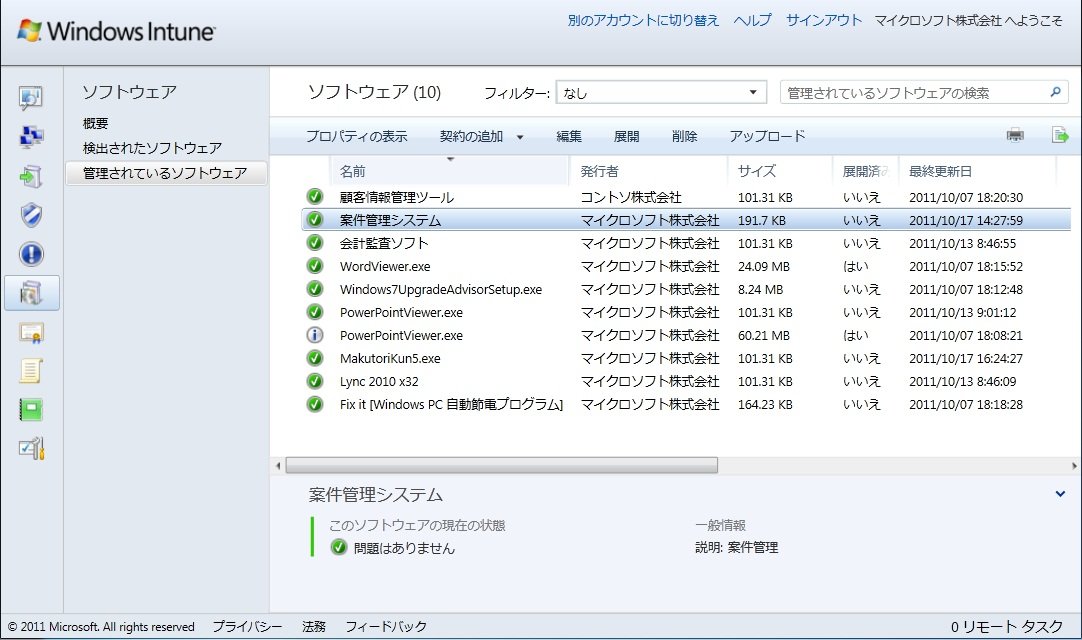1082x640 pixels.
Task: Click green check beside 問題はありません
Action: point(338,547)
